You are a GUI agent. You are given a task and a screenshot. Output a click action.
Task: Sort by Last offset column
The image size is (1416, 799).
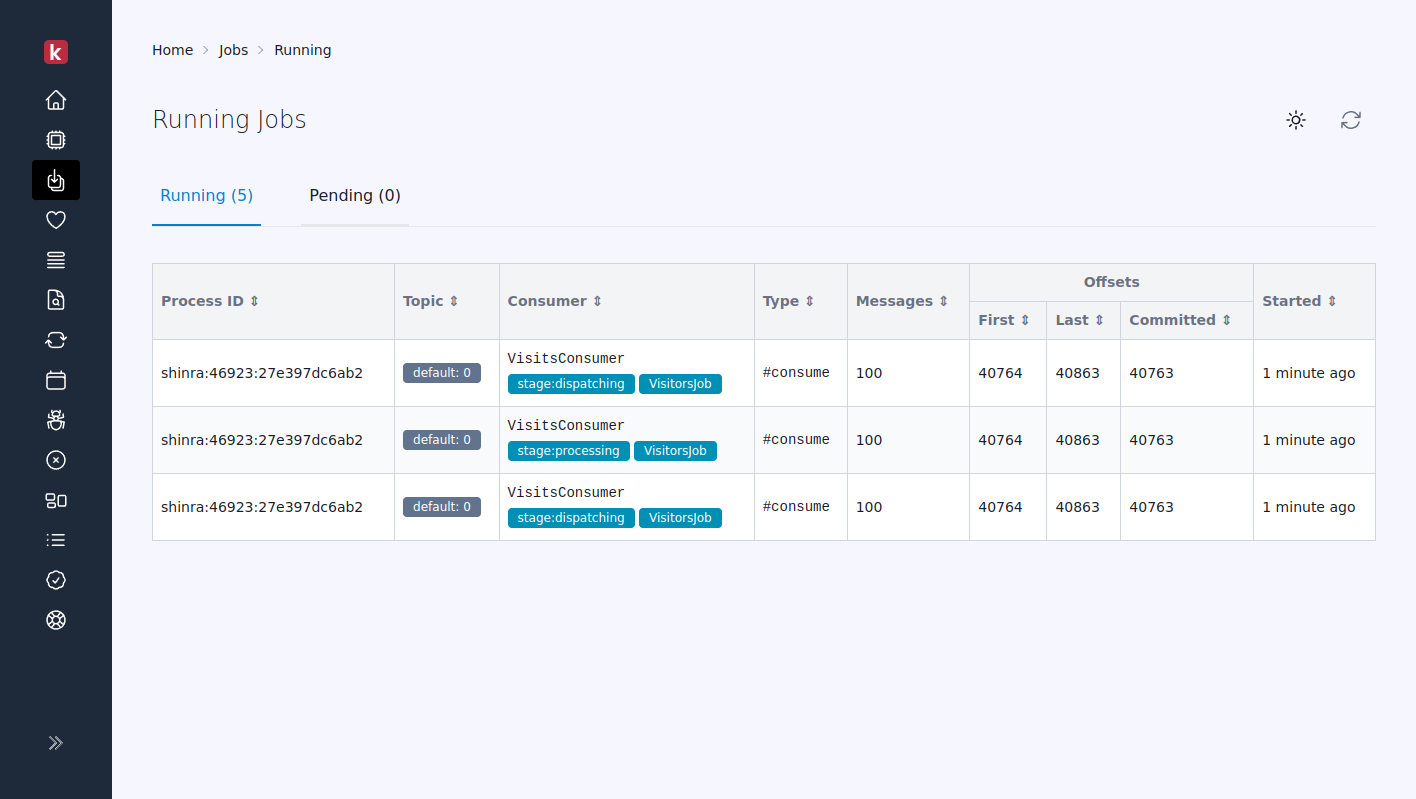[1080, 320]
